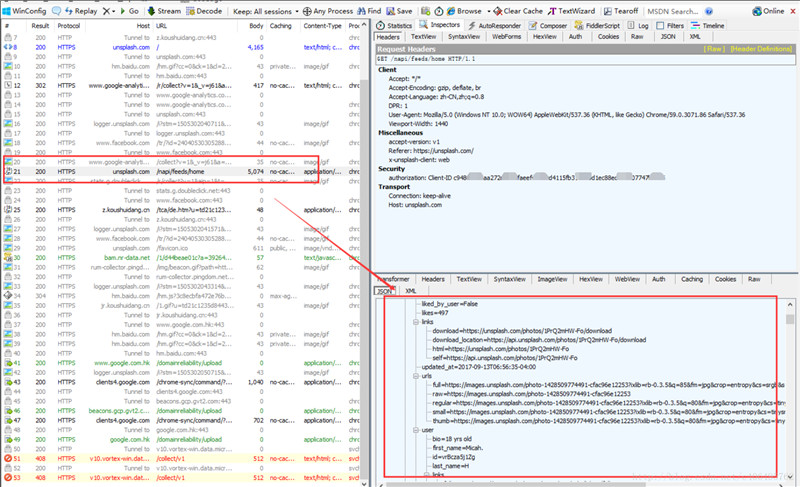Image resolution: width=800 pixels, height=487 pixels.
Task: Switch to the Timeline tab
Action: [707, 25]
